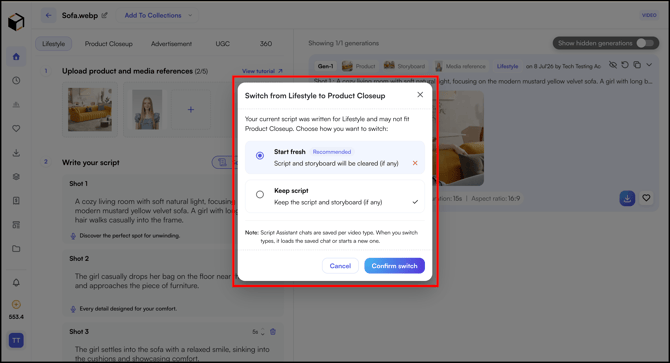Switch to the UGC tab
670x363 pixels.
tap(223, 44)
